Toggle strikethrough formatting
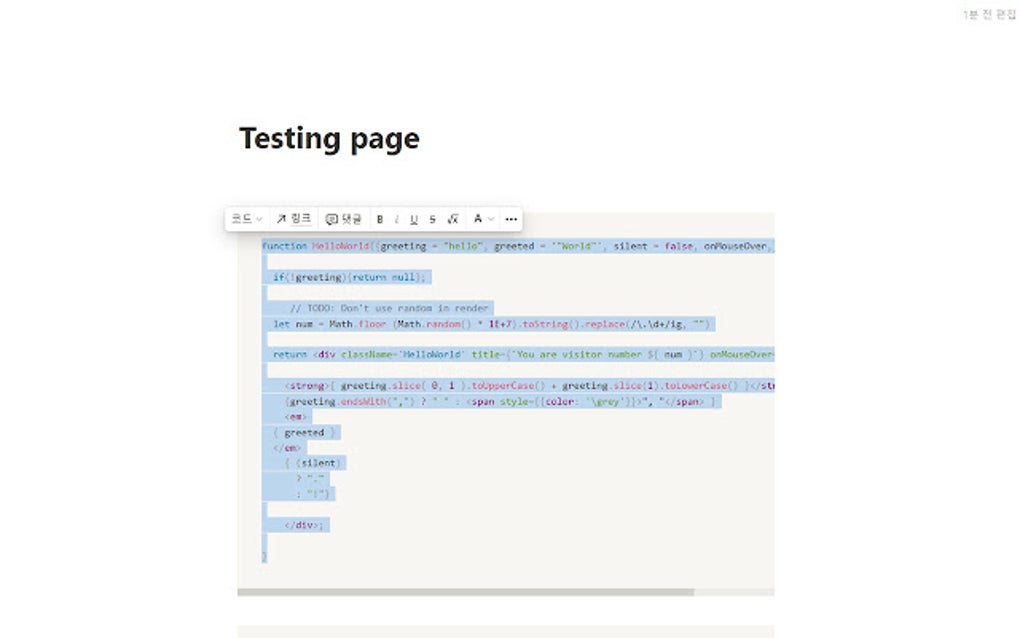The image size is (1020, 638). pos(432,220)
